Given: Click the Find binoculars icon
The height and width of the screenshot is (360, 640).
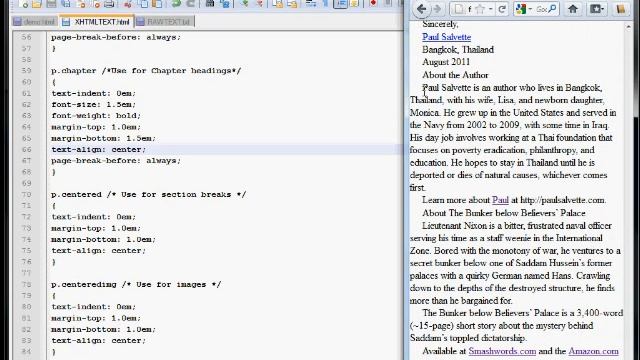Looking at the screenshot, I should point(210,4).
